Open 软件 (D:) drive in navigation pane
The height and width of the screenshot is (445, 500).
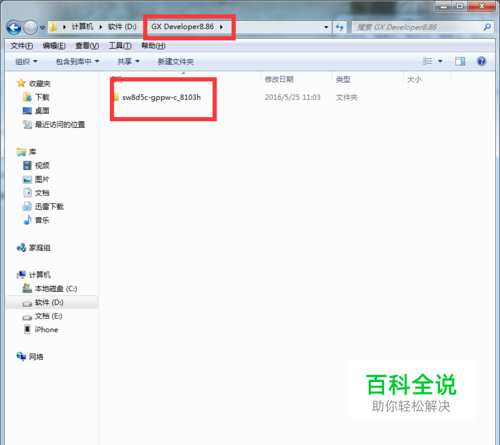(49, 302)
